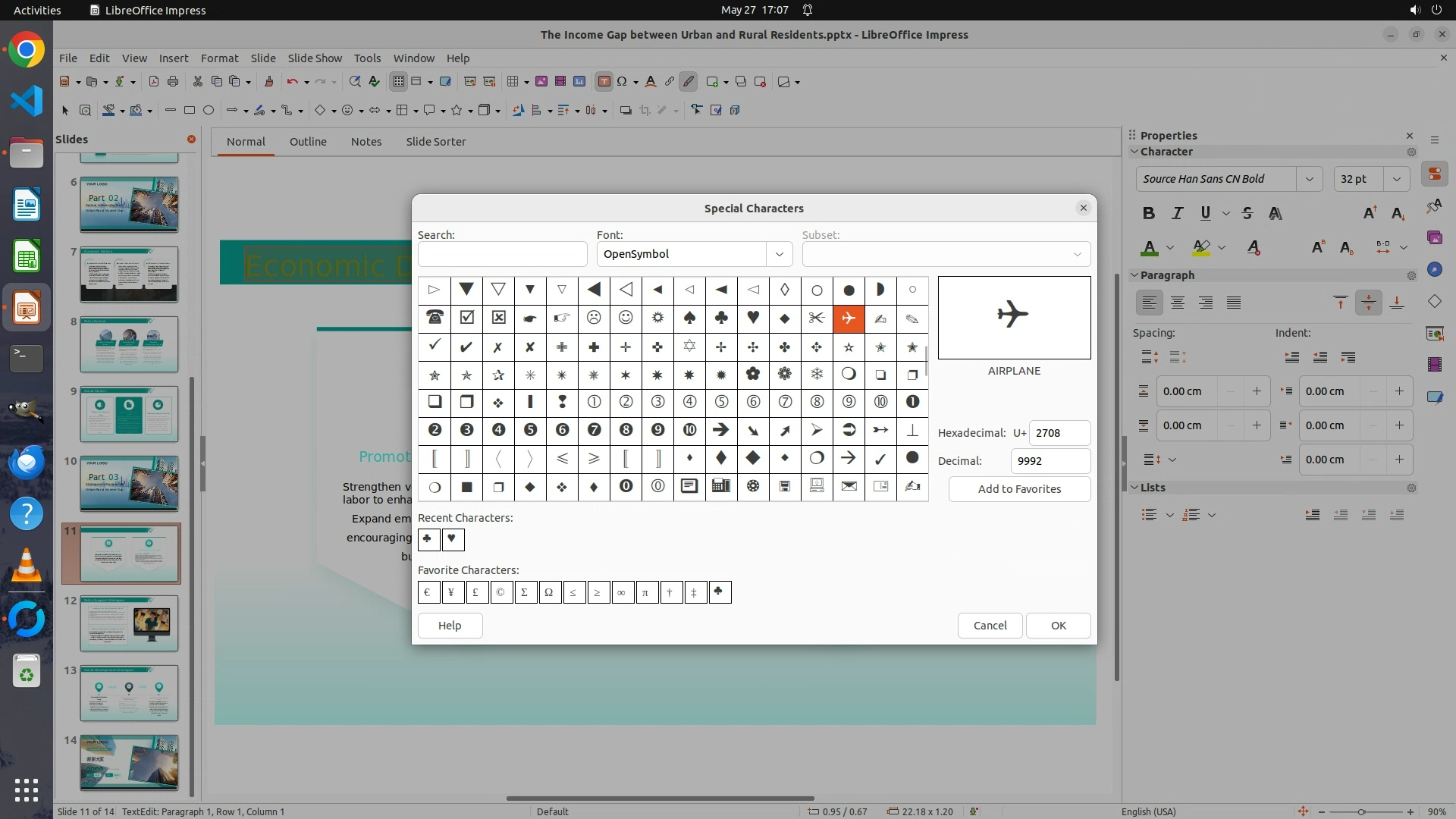Open the Slide Show menu

click(315, 58)
